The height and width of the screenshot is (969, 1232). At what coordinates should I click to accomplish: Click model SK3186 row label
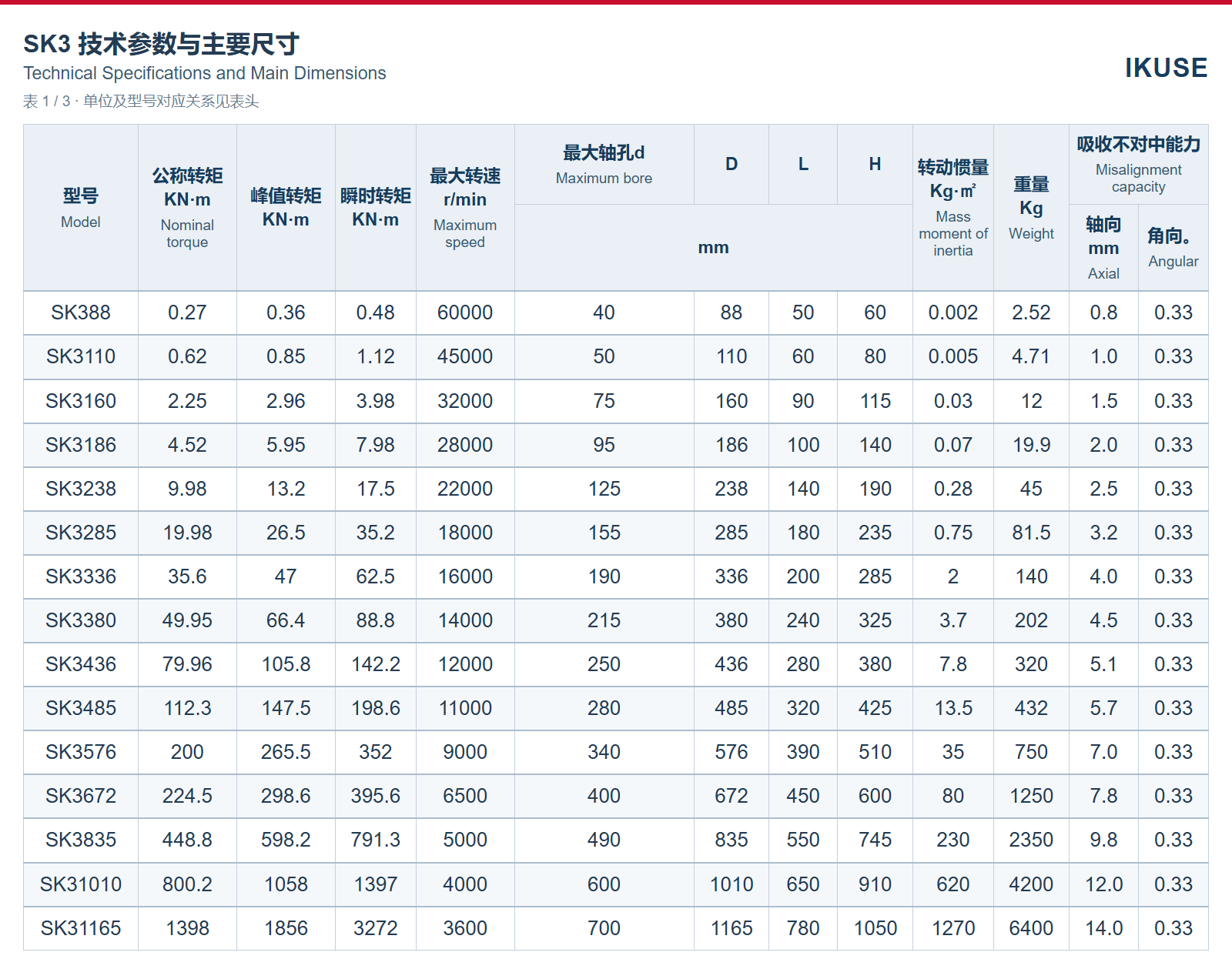[81, 445]
